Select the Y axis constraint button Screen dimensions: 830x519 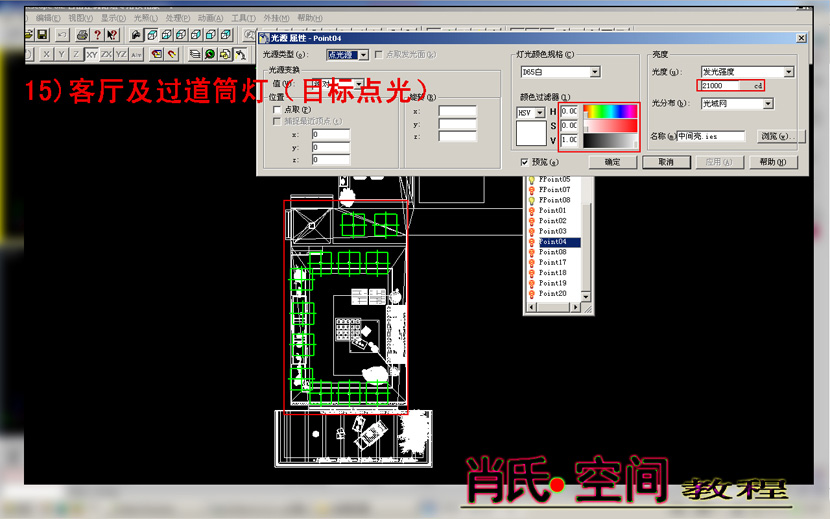tap(61, 54)
